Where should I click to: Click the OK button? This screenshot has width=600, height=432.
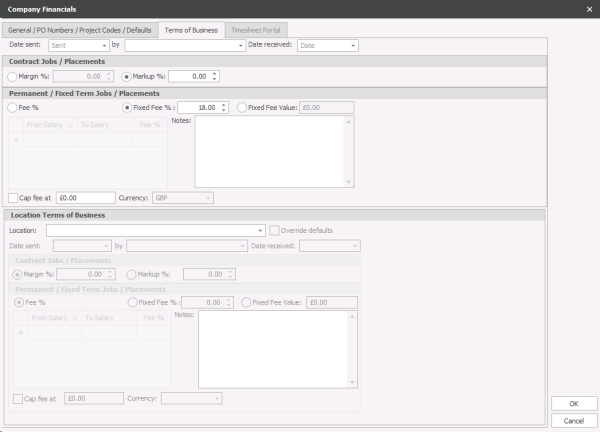[573, 403]
